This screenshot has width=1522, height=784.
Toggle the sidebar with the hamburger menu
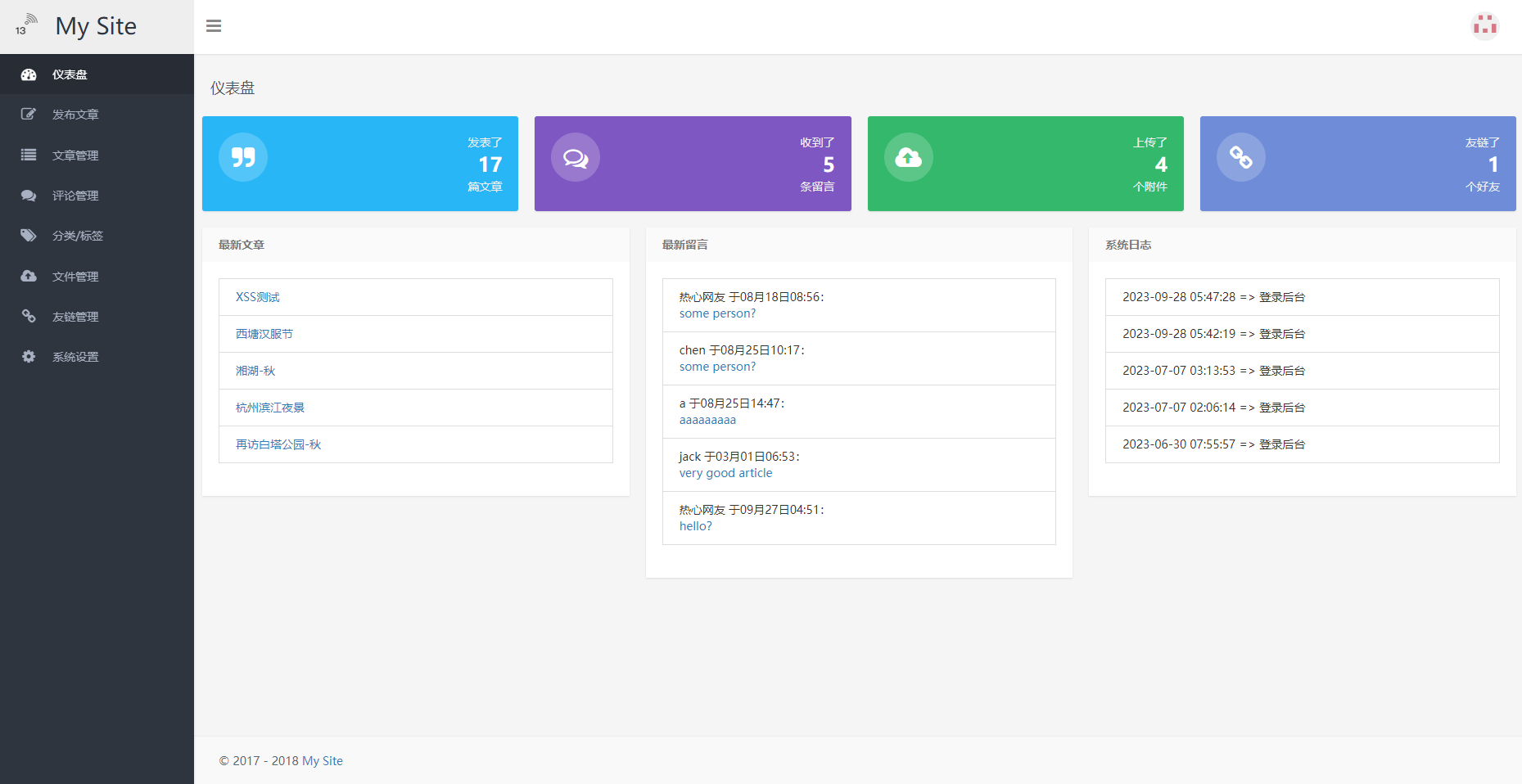click(214, 25)
